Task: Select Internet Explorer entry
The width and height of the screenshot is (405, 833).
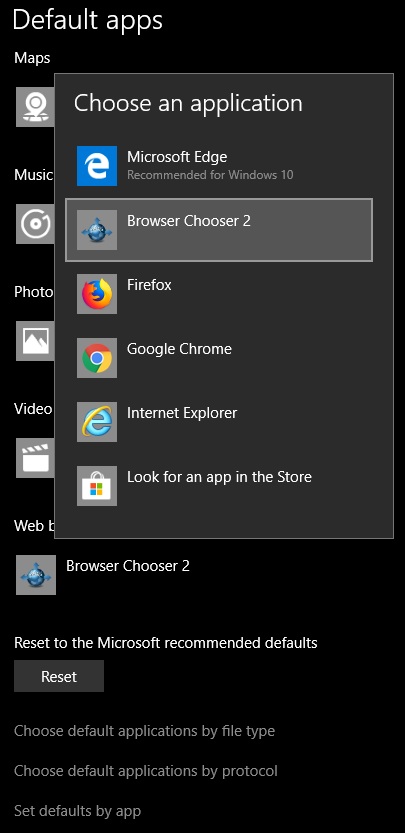Action: tap(219, 422)
